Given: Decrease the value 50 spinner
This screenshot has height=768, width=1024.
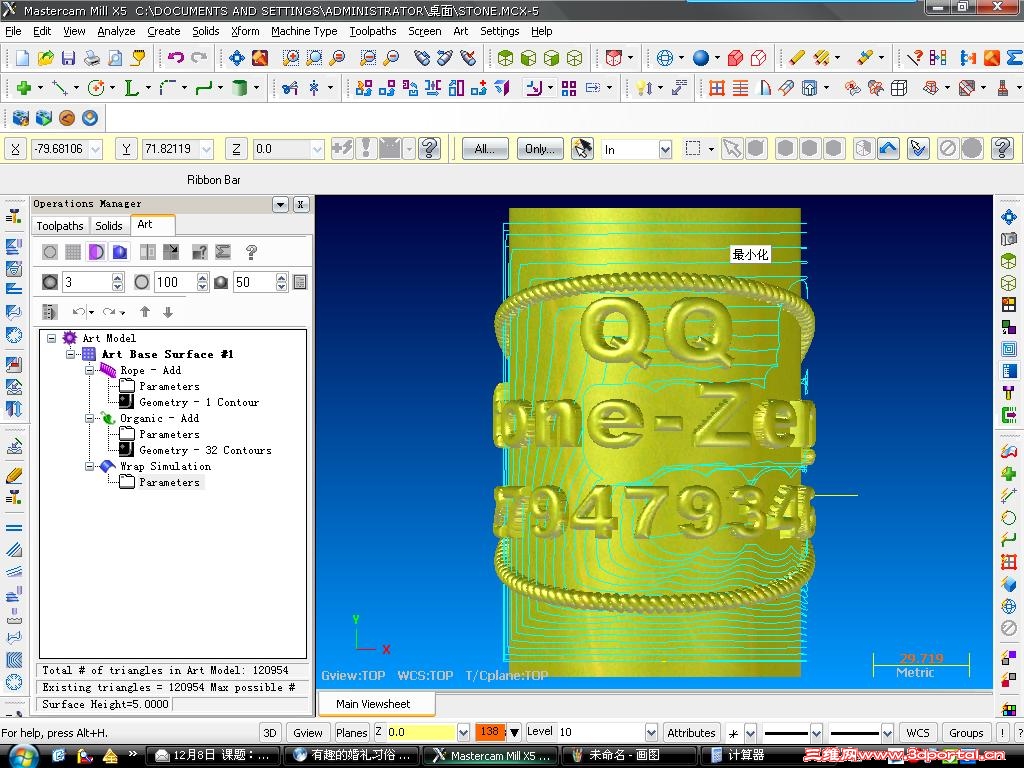Looking at the screenshot, I should click(281, 287).
